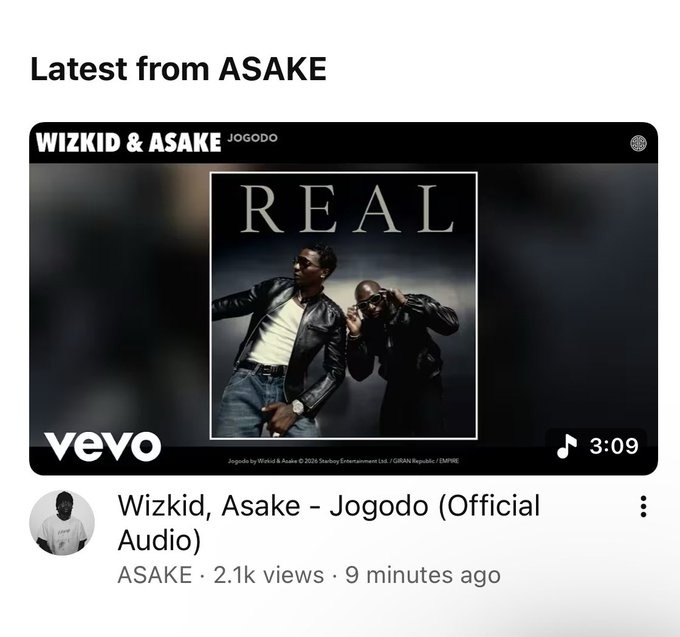
Task: Click the 'Latest from ASAKE' heading
Action: (x=178, y=69)
